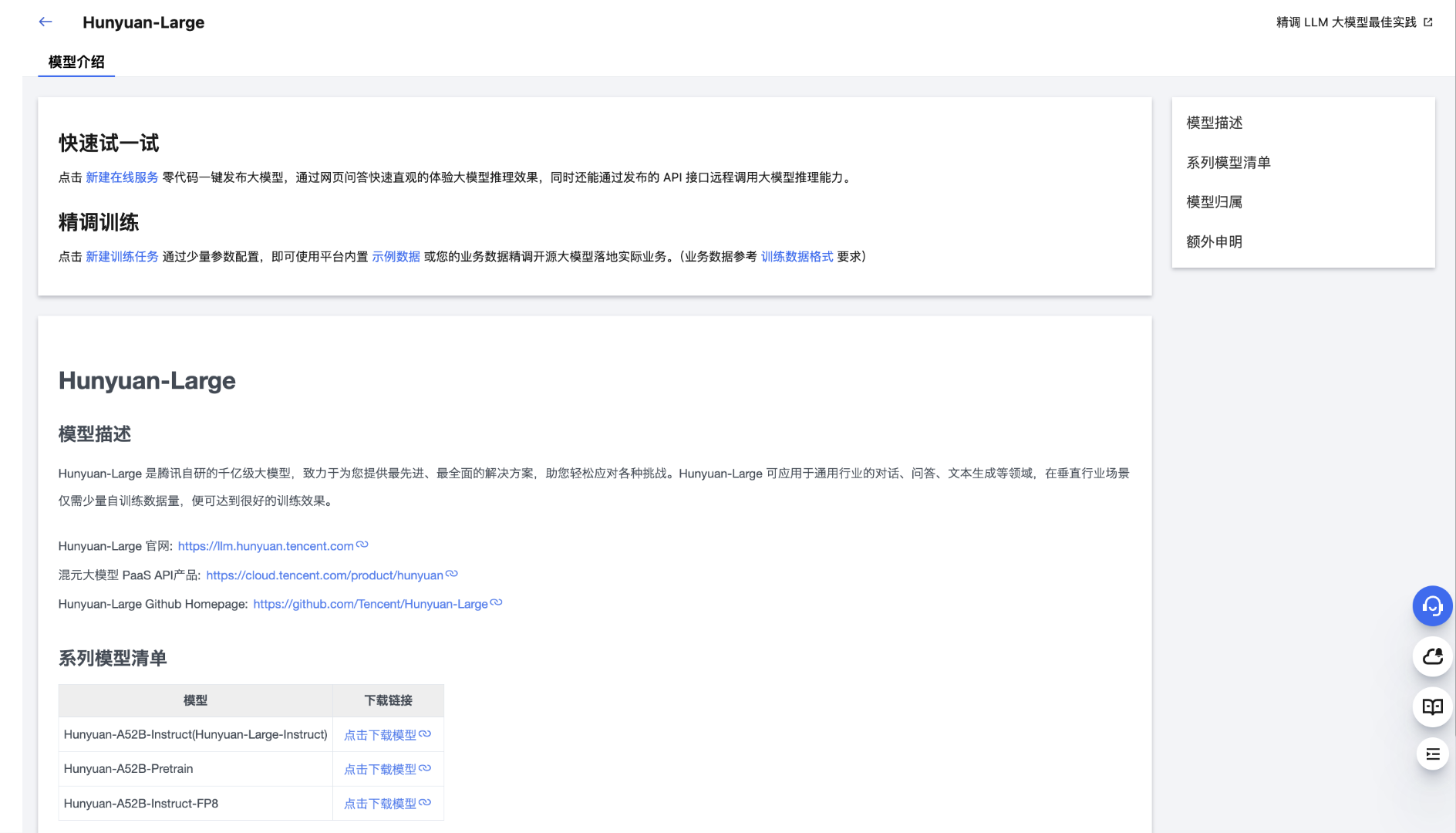Click the back arrow next to Hunyuan-Large
Image resolution: width=1456 pixels, height=833 pixels.
tap(45, 22)
